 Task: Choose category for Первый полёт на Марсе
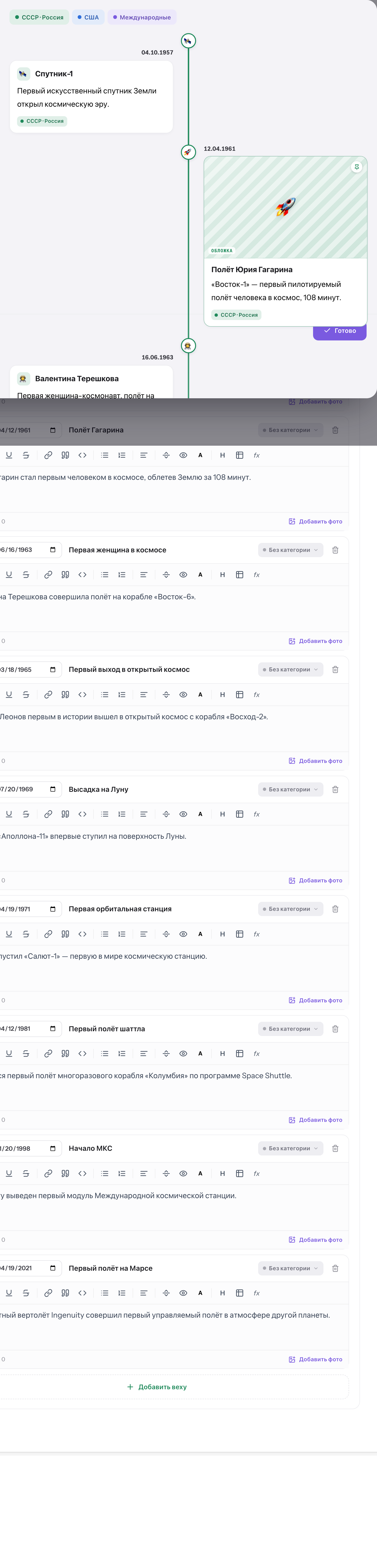290,1269
